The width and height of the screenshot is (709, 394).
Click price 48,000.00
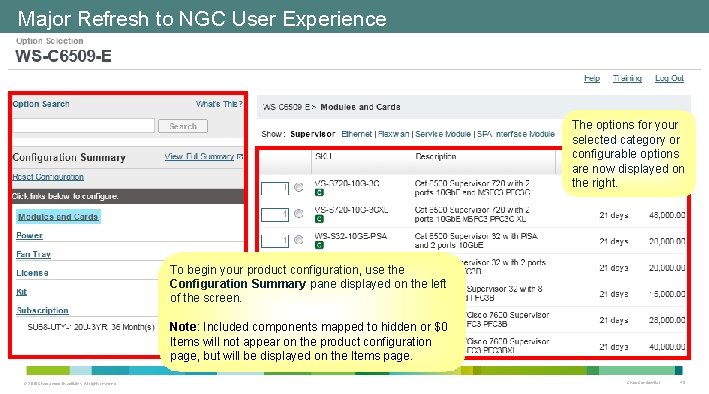tap(667, 215)
